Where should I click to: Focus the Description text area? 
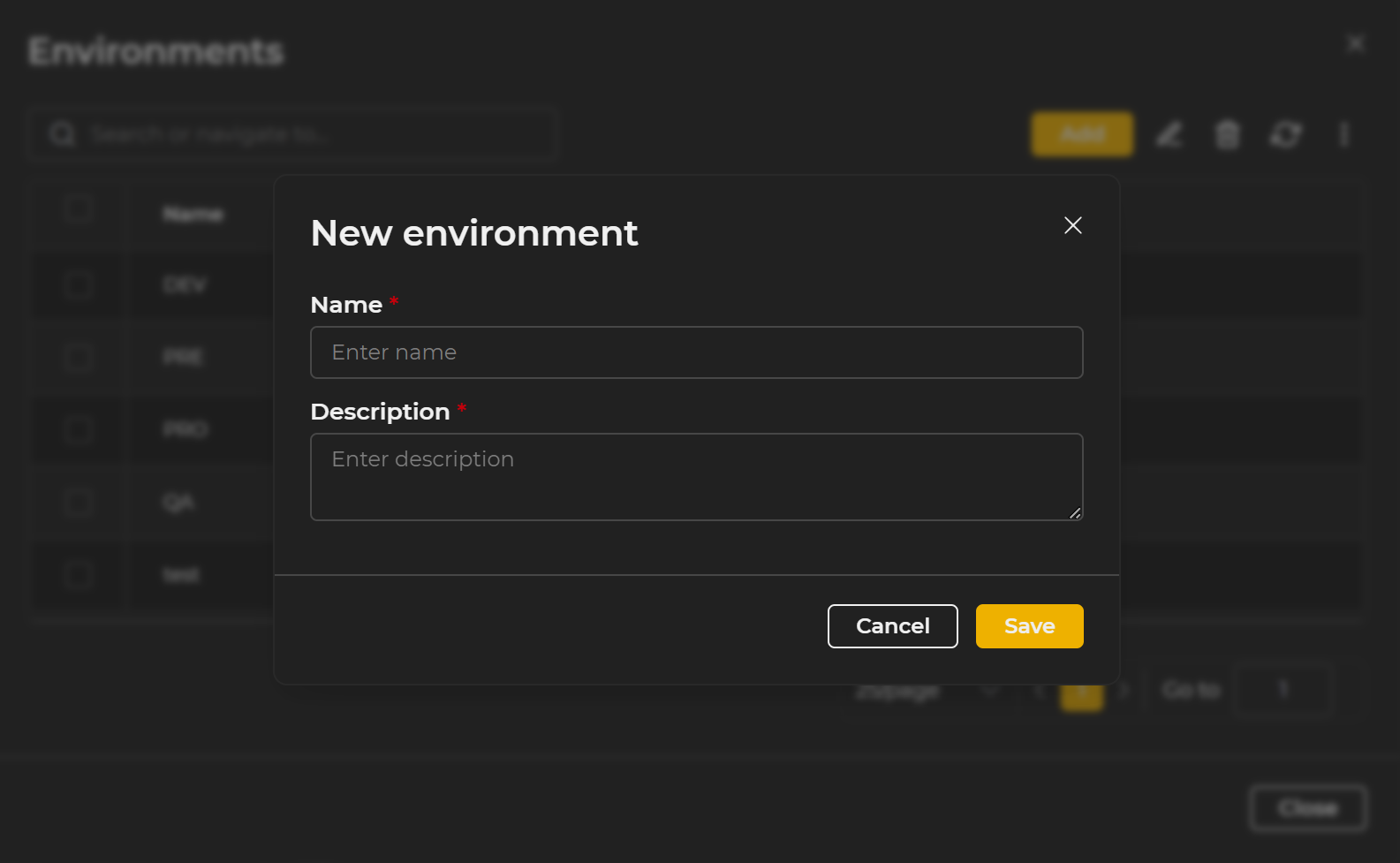tap(696, 477)
